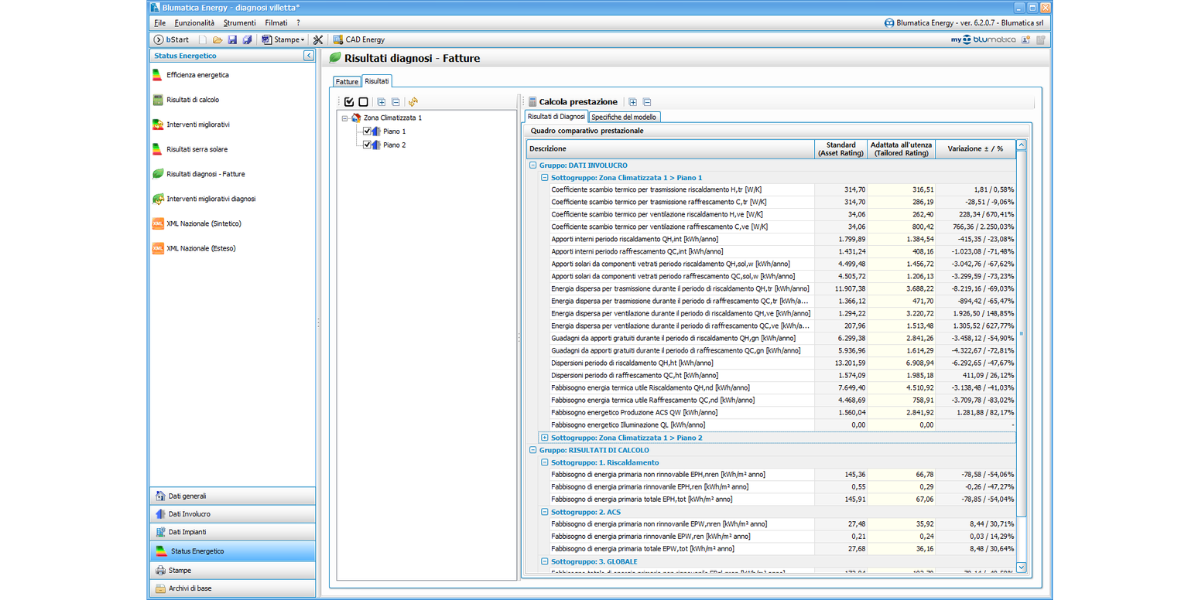Image resolution: width=1200 pixels, height=600 pixels.
Task: Click the table's vertical scrollbar down arrow
Action: coord(1021,567)
